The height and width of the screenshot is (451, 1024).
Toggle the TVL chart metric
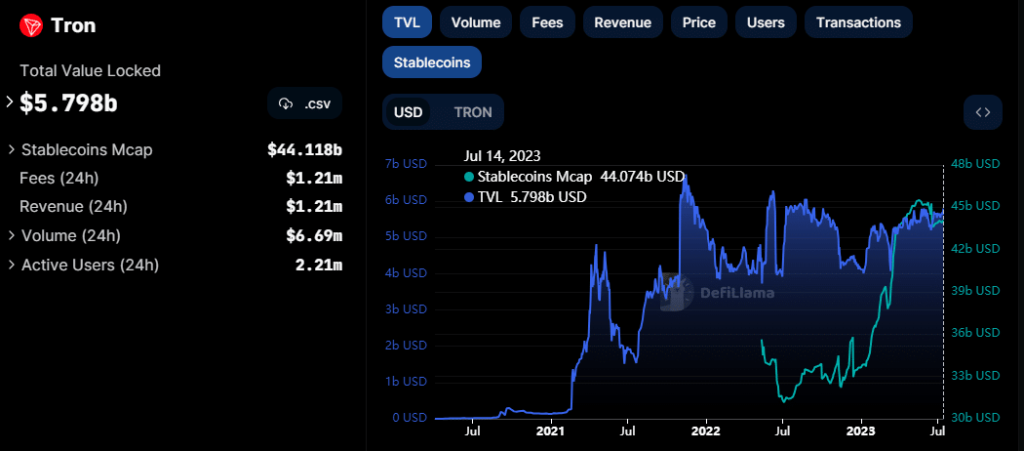[408, 22]
